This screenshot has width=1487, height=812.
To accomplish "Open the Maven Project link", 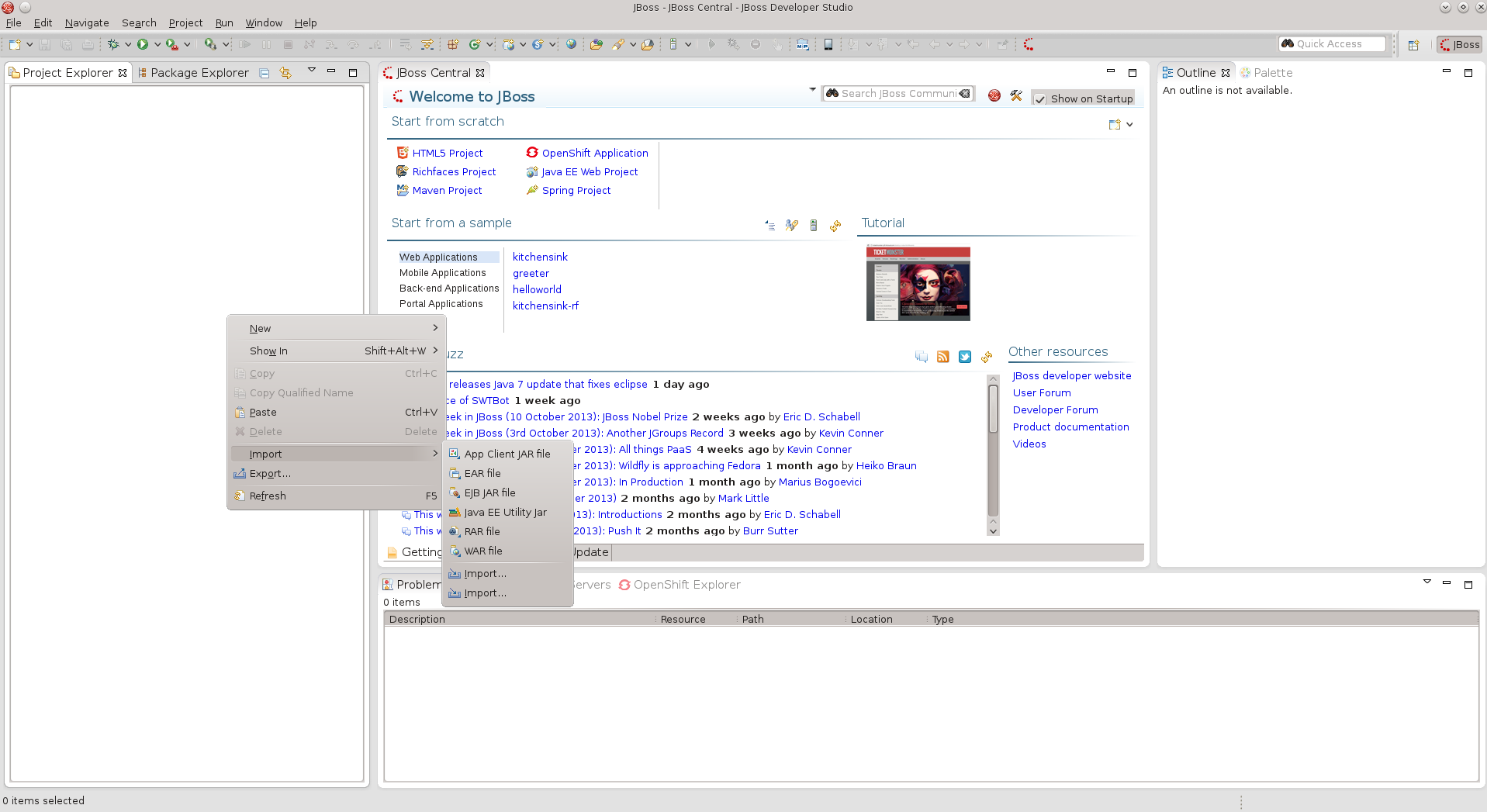I will [447, 191].
